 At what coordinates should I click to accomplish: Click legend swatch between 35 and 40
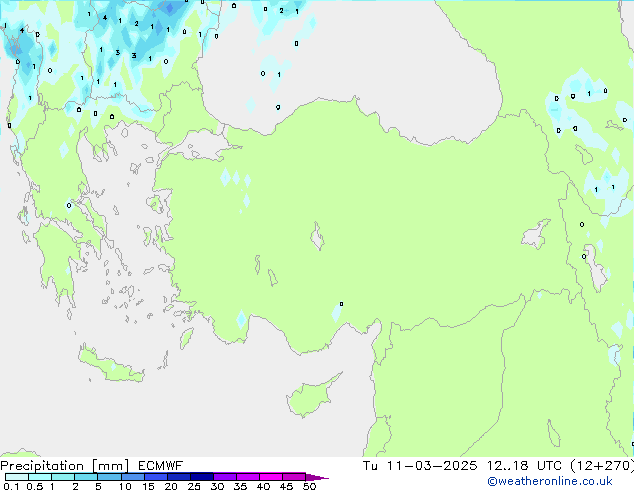(248, 477)
